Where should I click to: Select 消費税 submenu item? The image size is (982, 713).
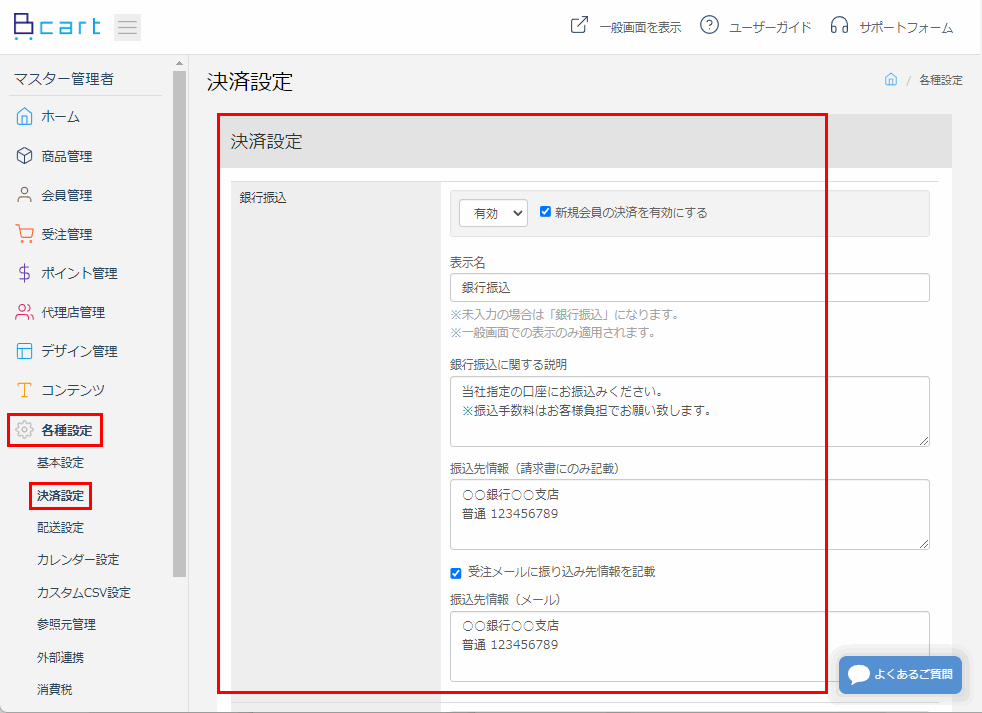[54, 689]
